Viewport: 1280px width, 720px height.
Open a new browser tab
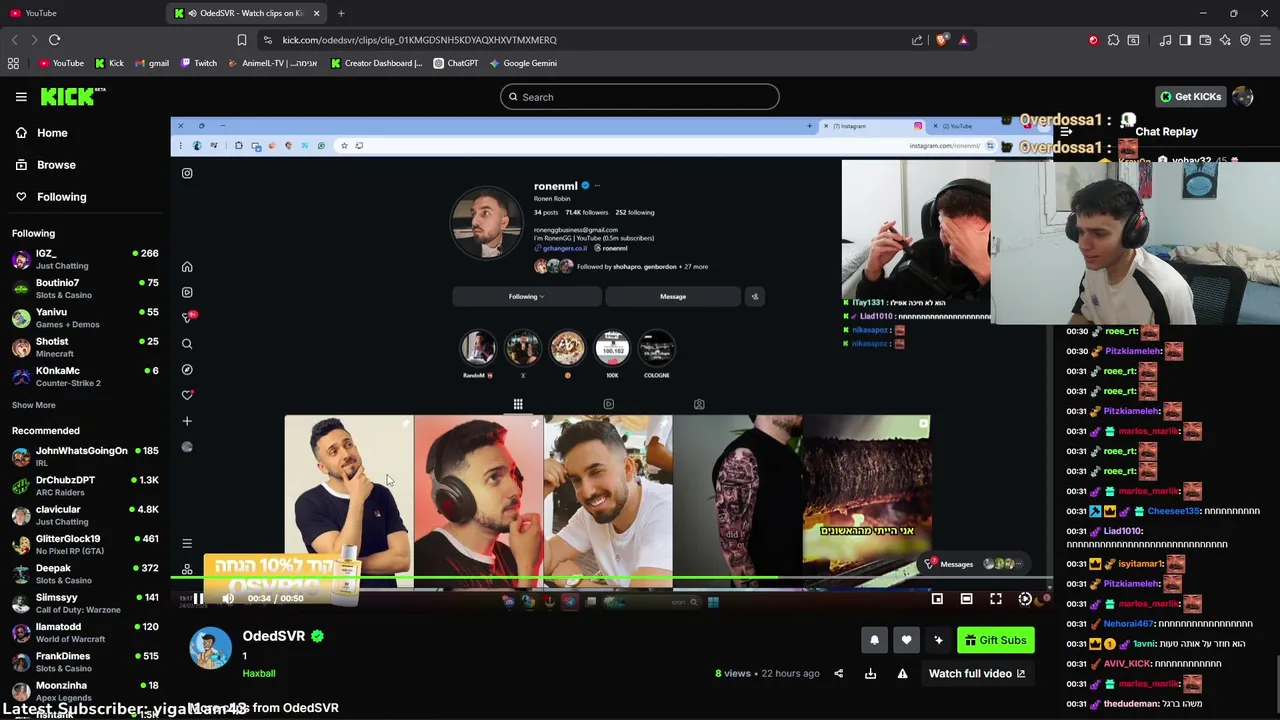click(341, 13)
